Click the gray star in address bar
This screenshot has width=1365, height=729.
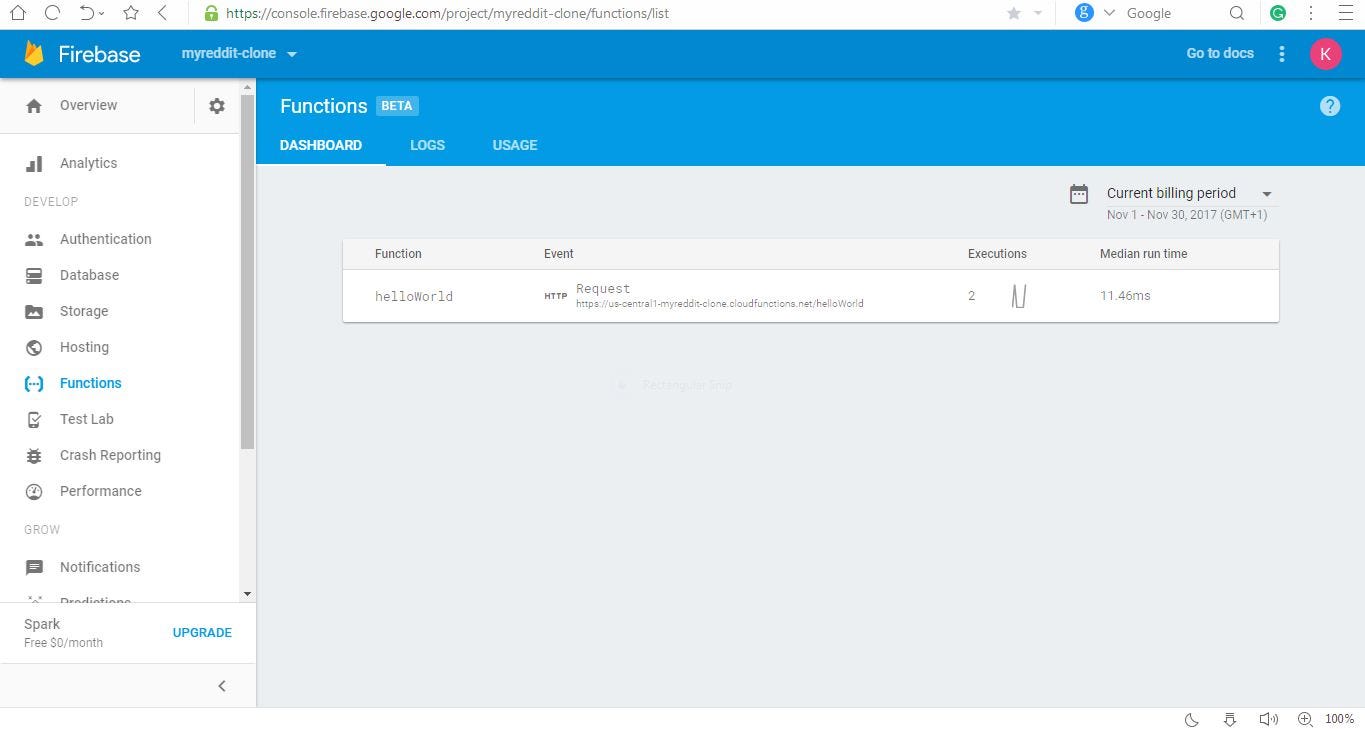[1013, 13]
